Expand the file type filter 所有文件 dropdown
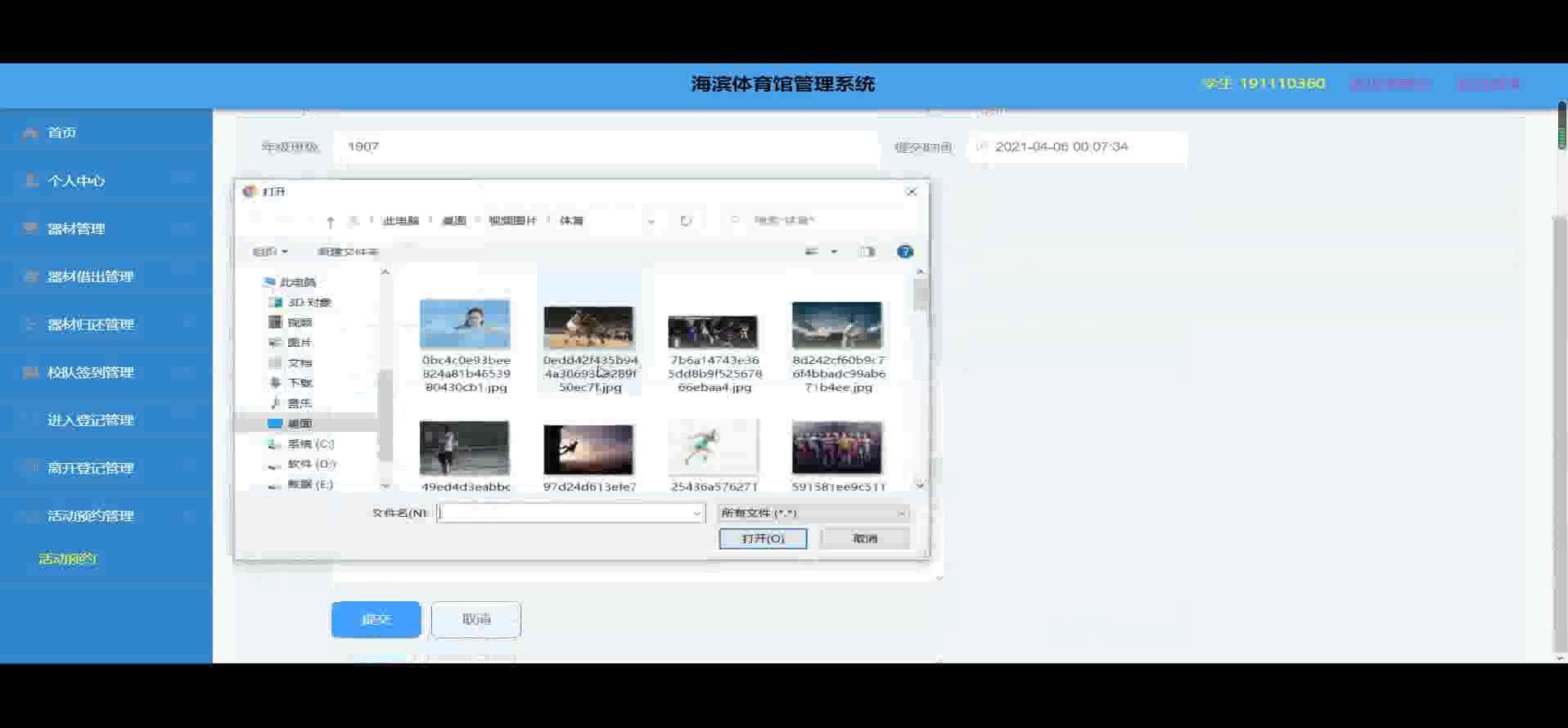Screen dimensions: 1568x728 pyautogui.click(x=900, y=514)
